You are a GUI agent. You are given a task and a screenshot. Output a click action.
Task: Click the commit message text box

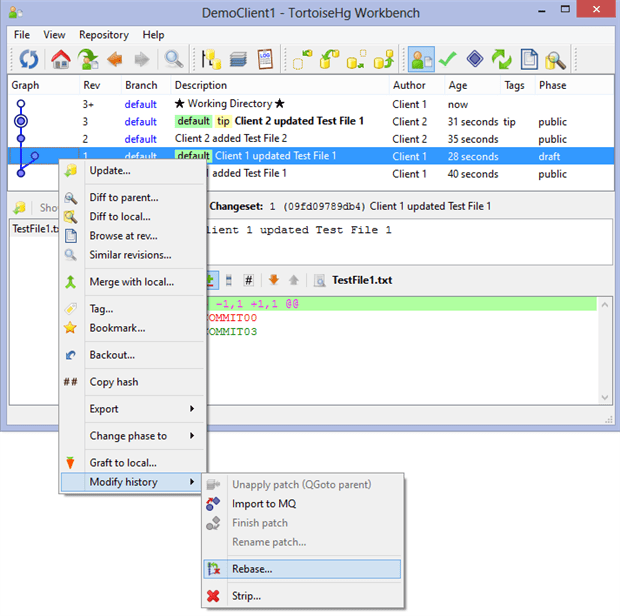point(409,242)
